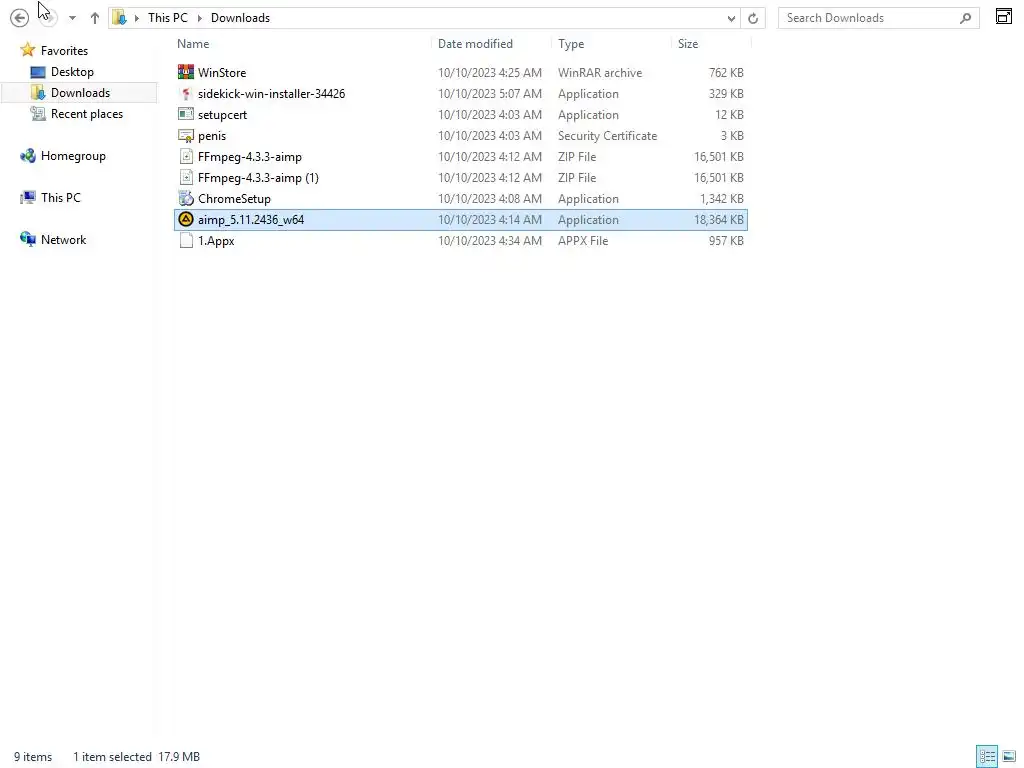Click the sidekick-win-installer-34426 icon
This screenshot has height=768, width=1024.
[x=186, y=93]
